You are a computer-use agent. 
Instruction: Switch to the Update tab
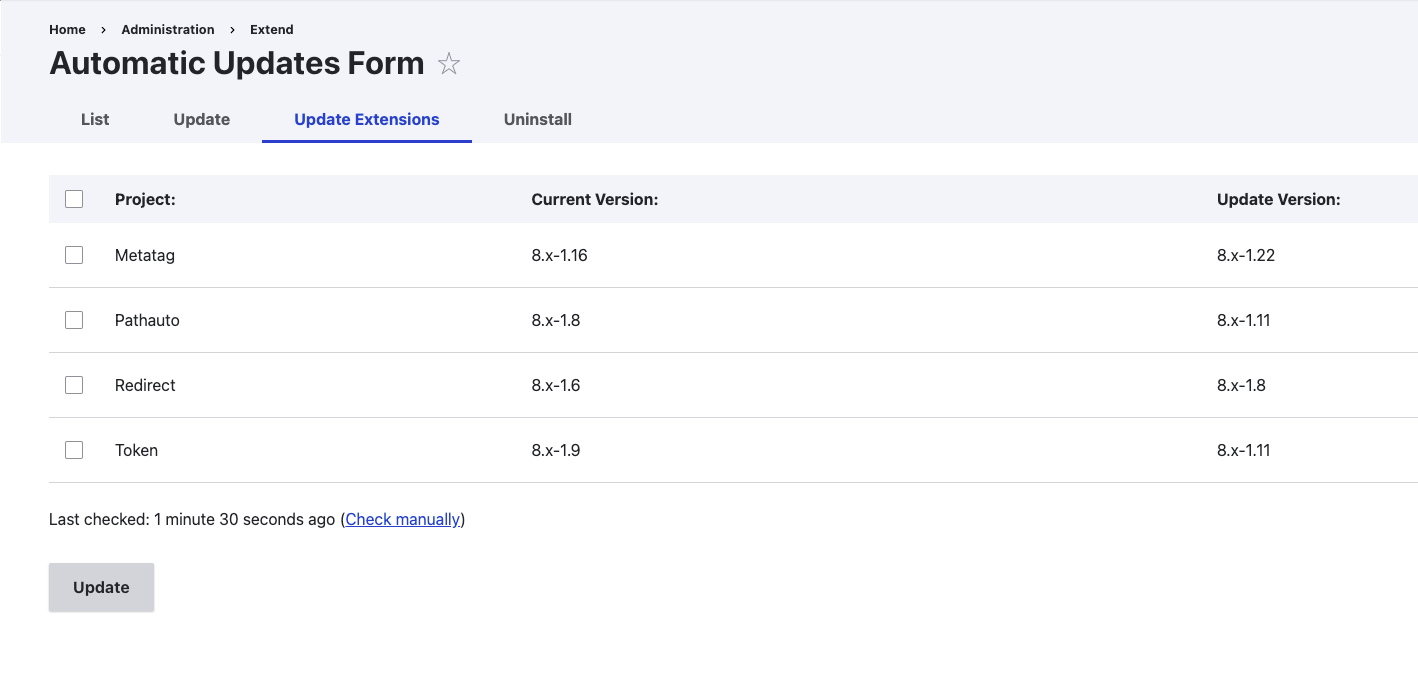coord(201,119)
